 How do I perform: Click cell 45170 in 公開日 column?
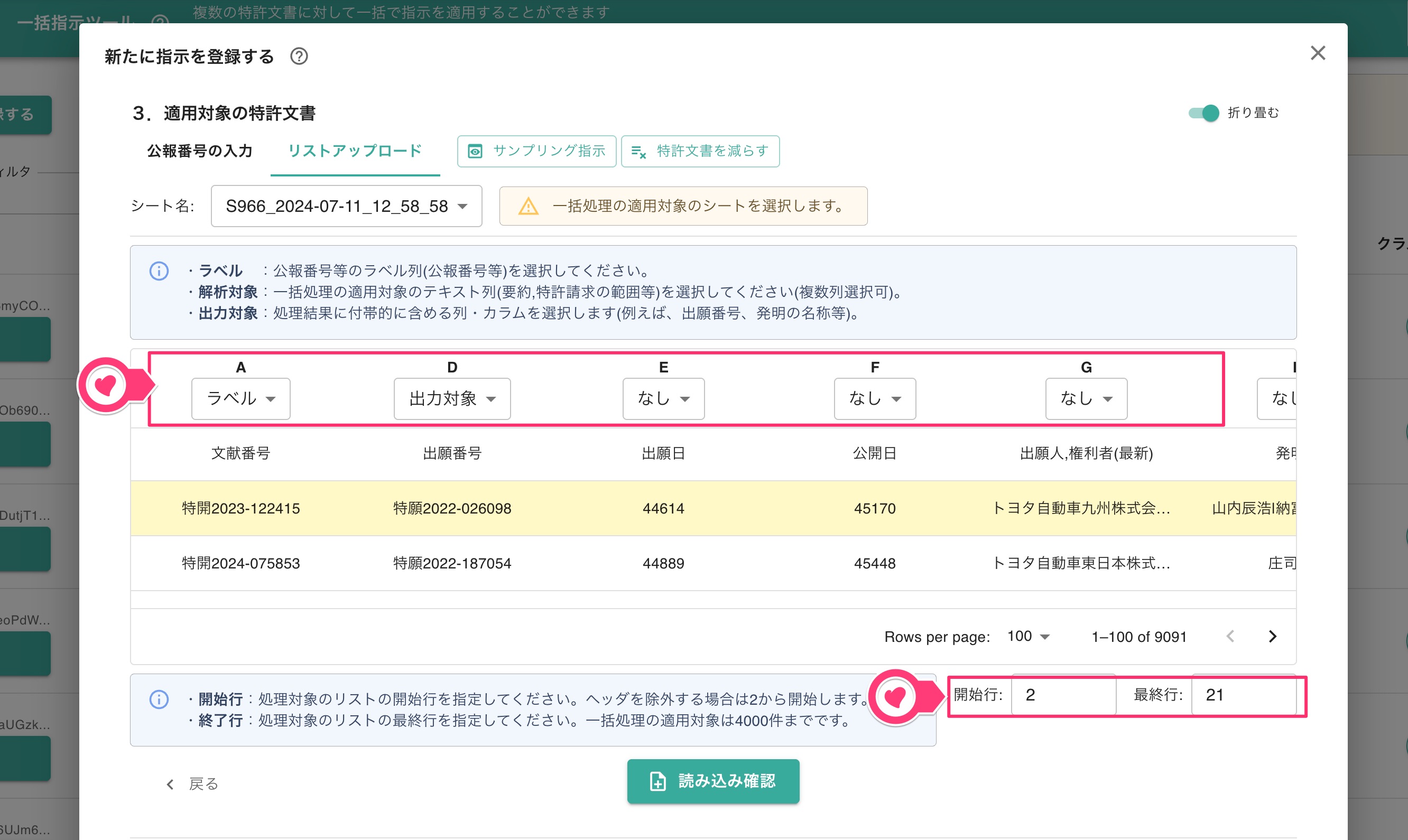point(875,508)
